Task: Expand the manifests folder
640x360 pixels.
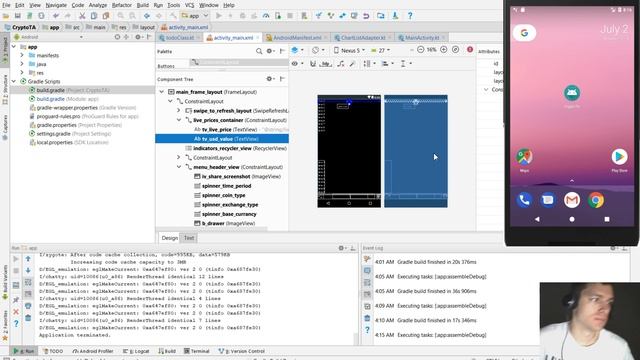Action: [22, 55]
